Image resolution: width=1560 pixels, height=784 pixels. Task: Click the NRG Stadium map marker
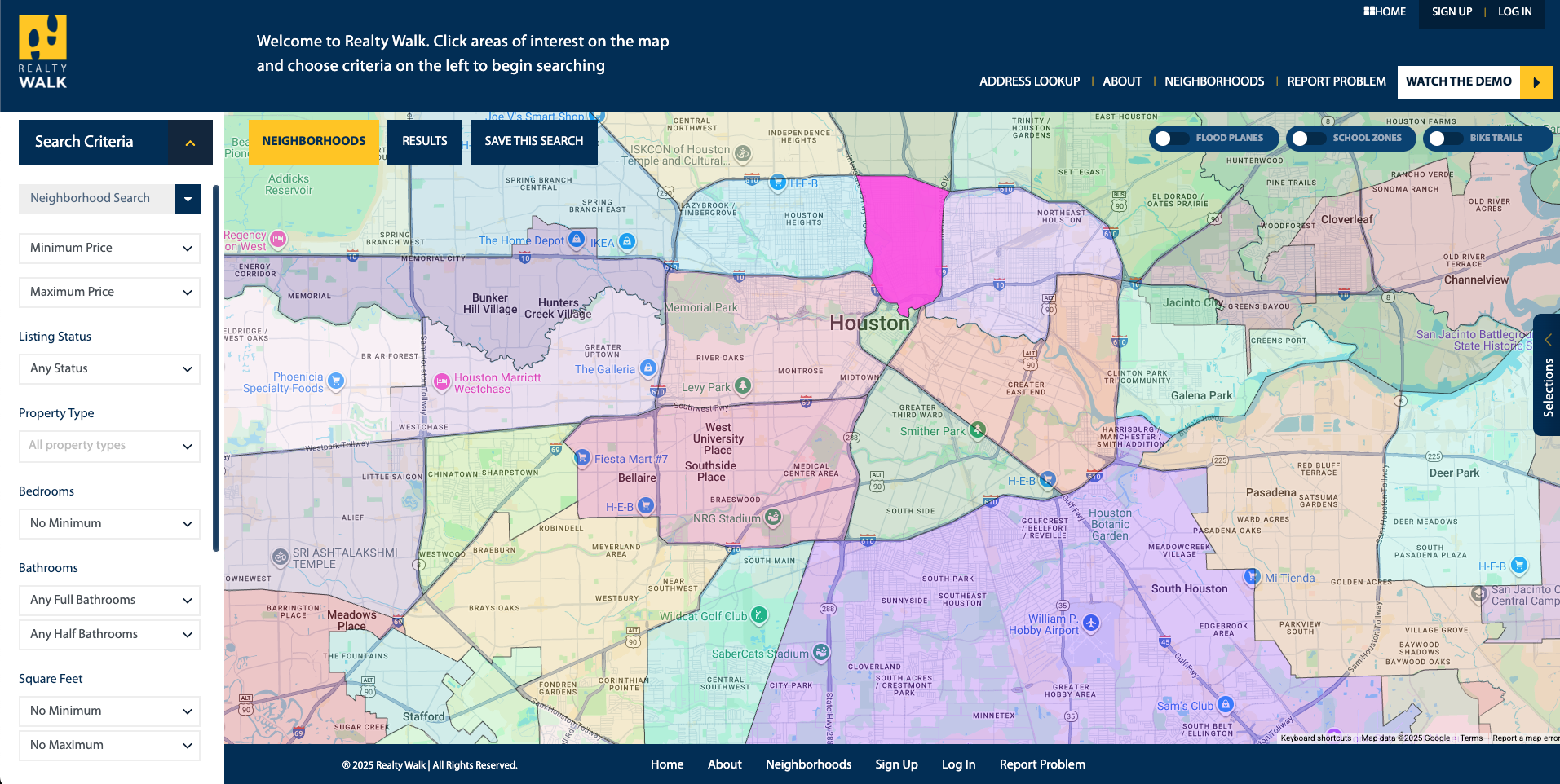click(773, 517)
